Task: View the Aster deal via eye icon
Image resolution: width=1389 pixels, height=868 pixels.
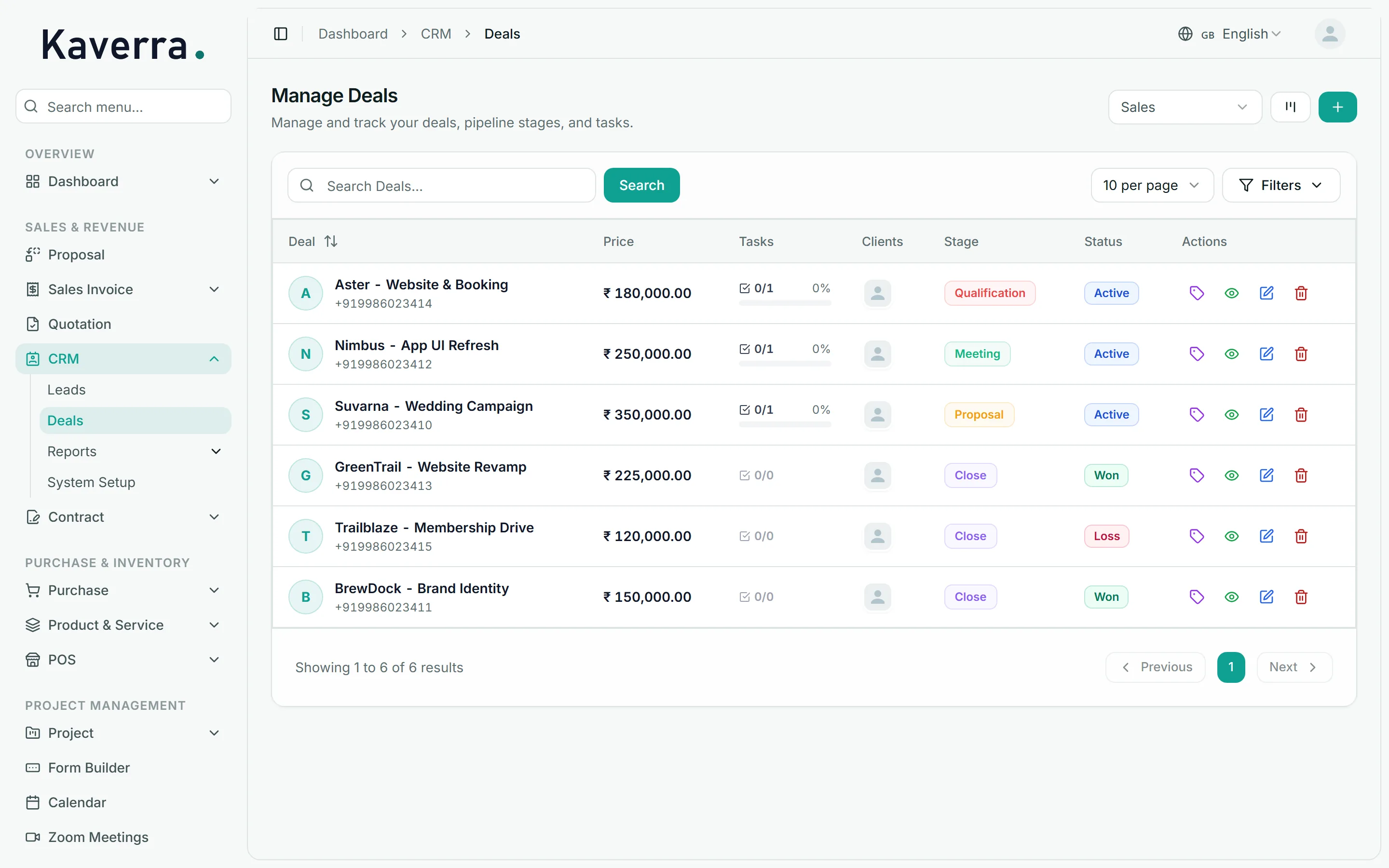Action: [x=1232, y=293]
